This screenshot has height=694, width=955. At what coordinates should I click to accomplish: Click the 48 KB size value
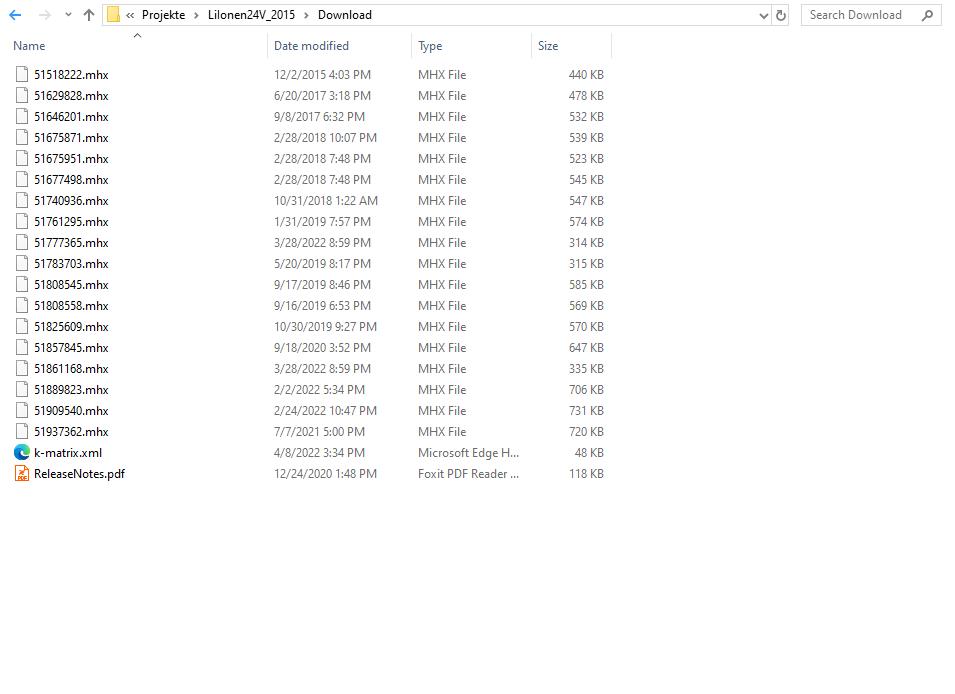(589, 453)
